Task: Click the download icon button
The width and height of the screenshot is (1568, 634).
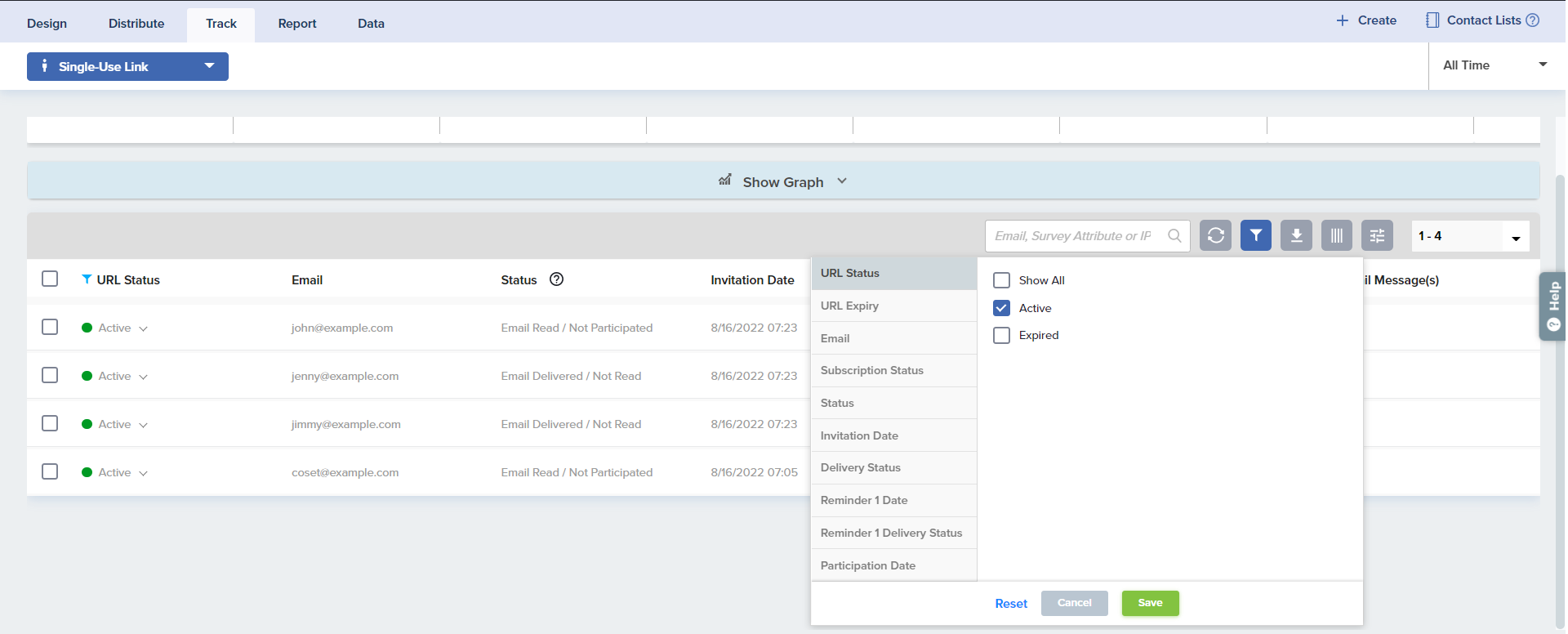Action: pos(1296,236)
